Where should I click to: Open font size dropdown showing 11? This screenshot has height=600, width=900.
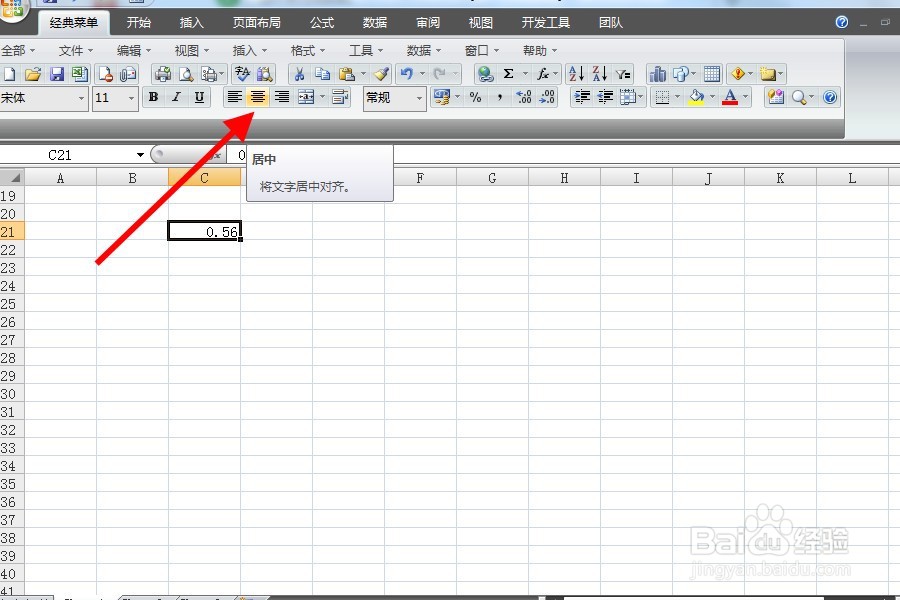[131, 98]
